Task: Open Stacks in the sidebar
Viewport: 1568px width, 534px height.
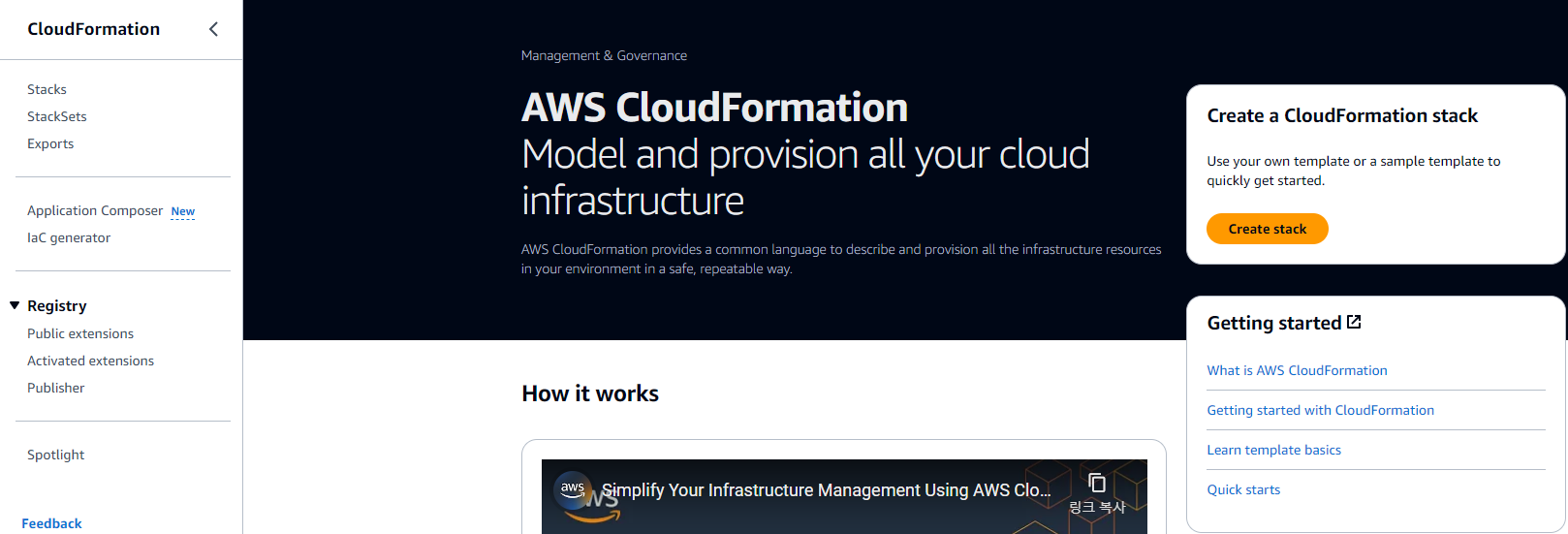Action: coord(47,89)
